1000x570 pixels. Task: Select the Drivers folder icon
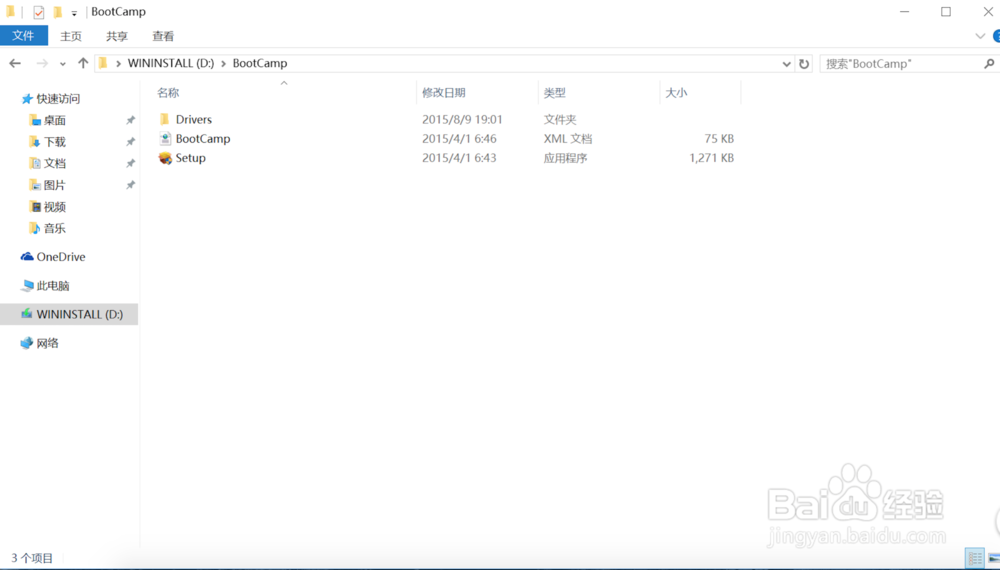[165, 119]
